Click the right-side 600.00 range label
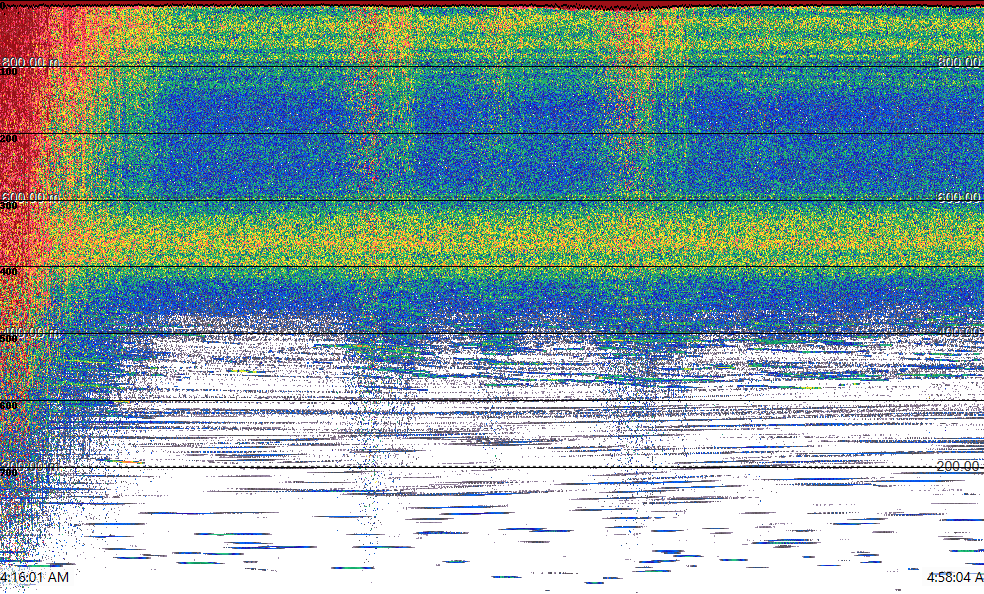 [x=960, y=196]
